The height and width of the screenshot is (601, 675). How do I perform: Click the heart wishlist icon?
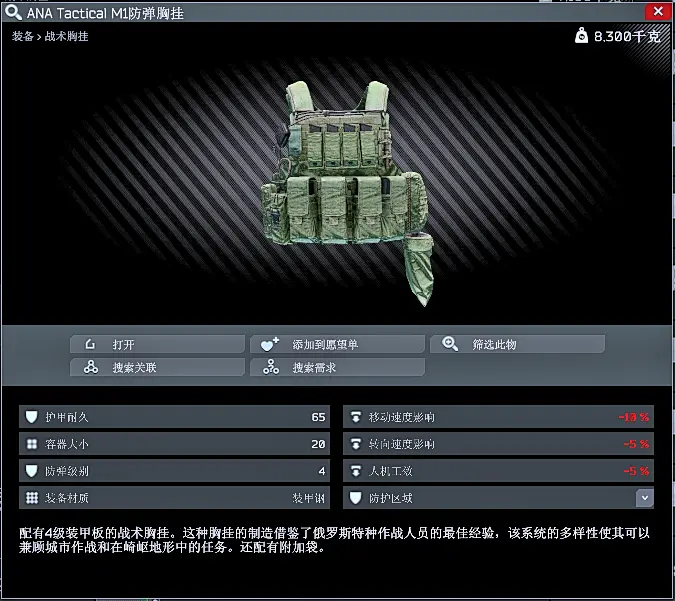pos(270,344)
